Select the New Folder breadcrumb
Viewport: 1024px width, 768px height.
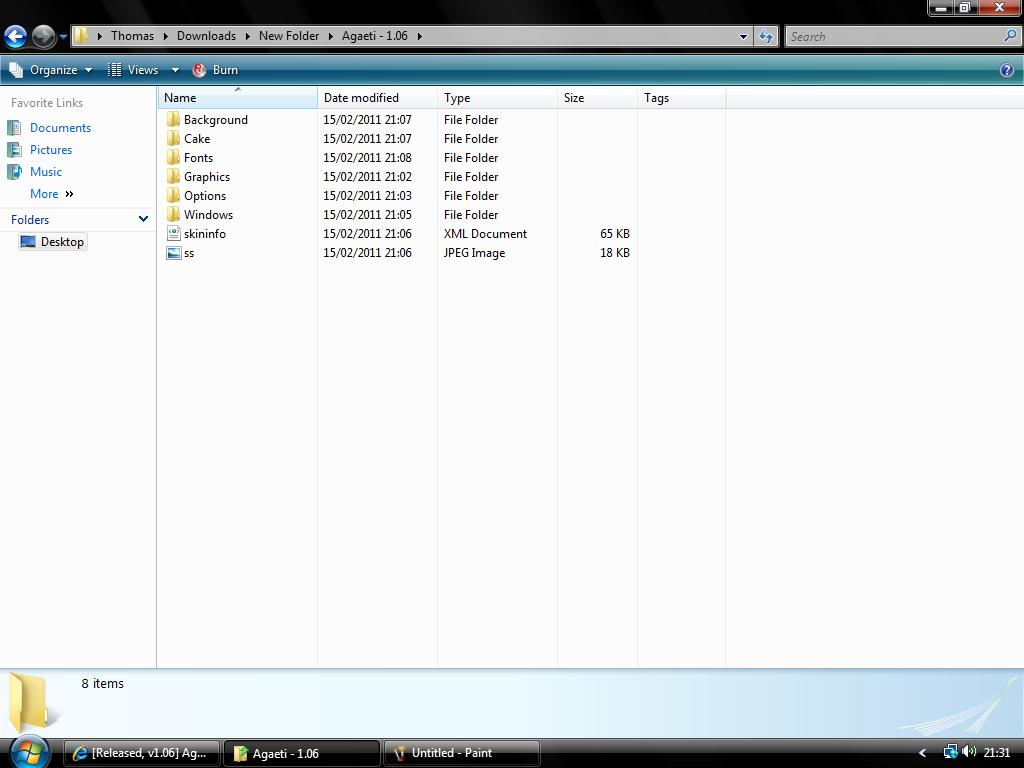click(289, 36)
